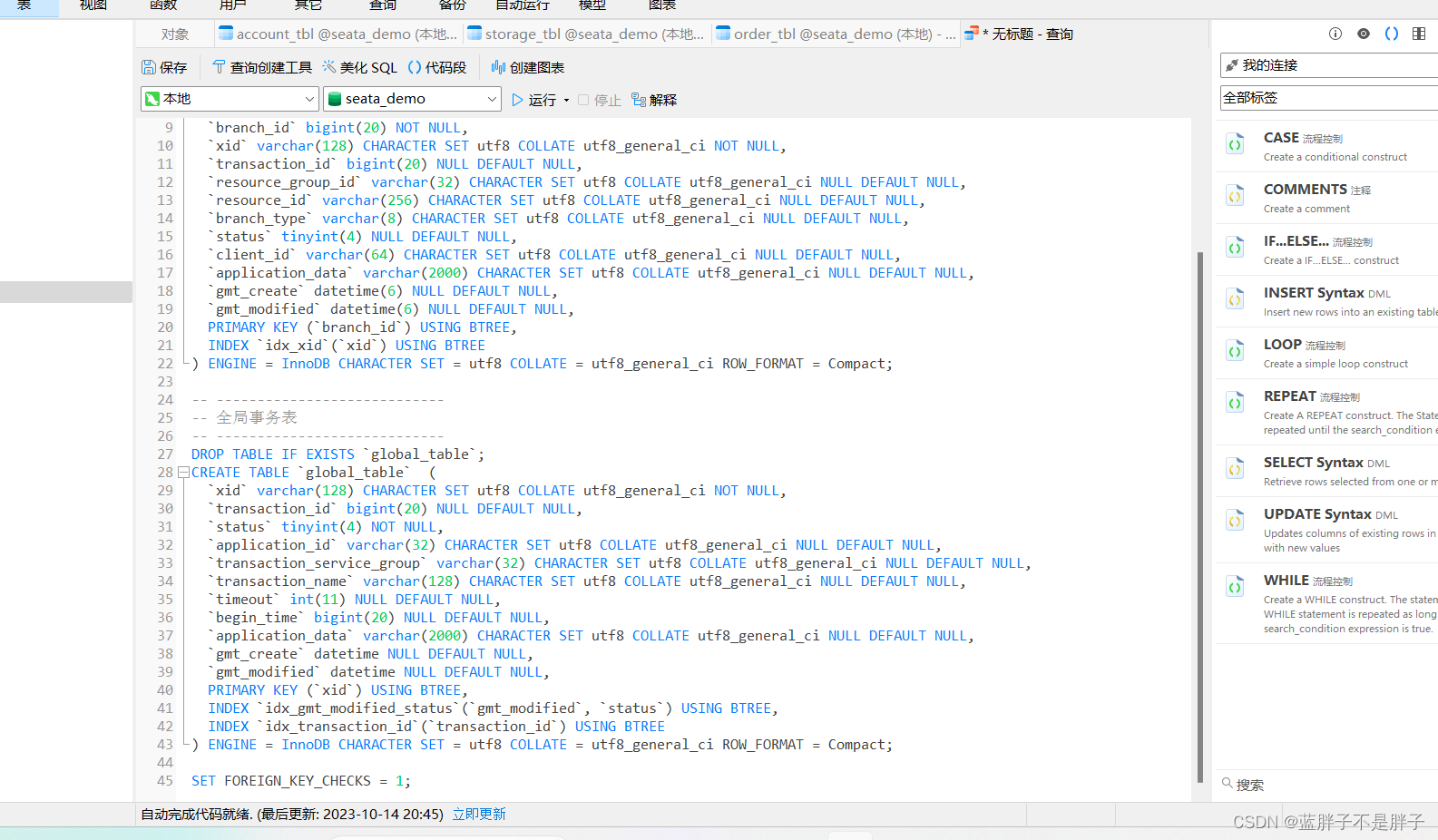Select the blue parentheses snippet pane icon

point(1392,34)
